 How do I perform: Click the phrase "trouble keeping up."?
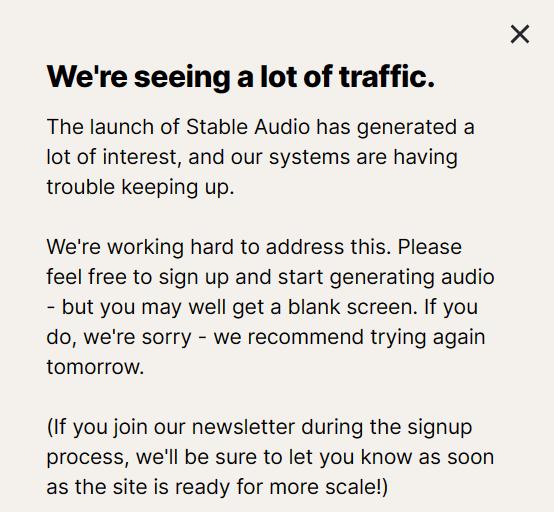point(140,187)
